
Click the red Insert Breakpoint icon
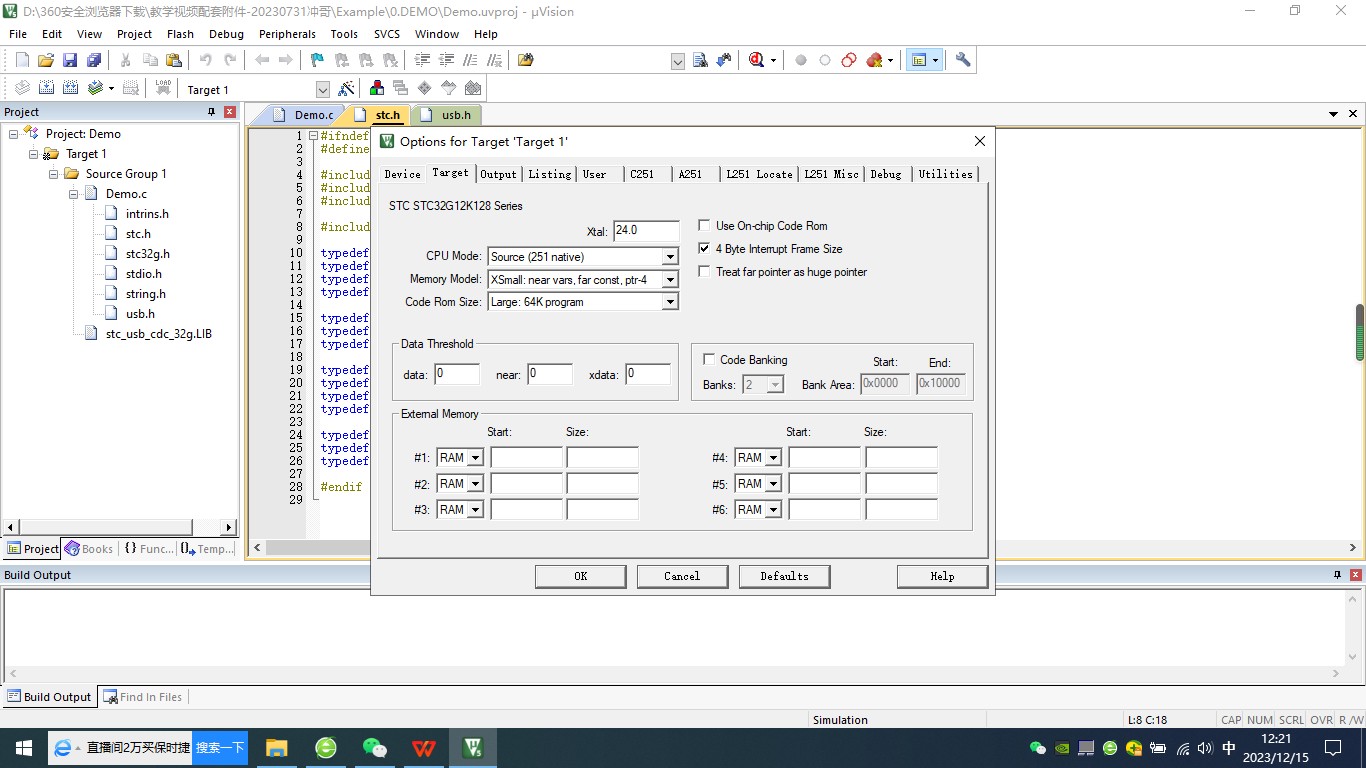[801, 60]
